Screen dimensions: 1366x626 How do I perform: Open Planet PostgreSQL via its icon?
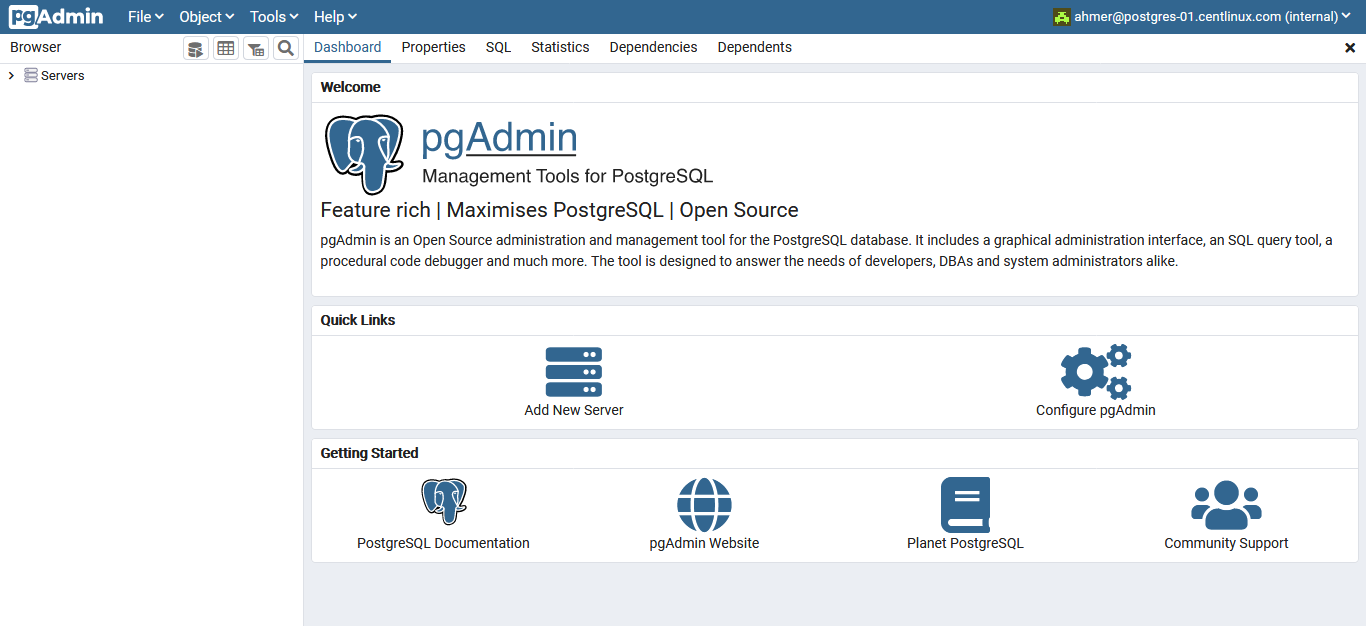(x=965, y=504)
